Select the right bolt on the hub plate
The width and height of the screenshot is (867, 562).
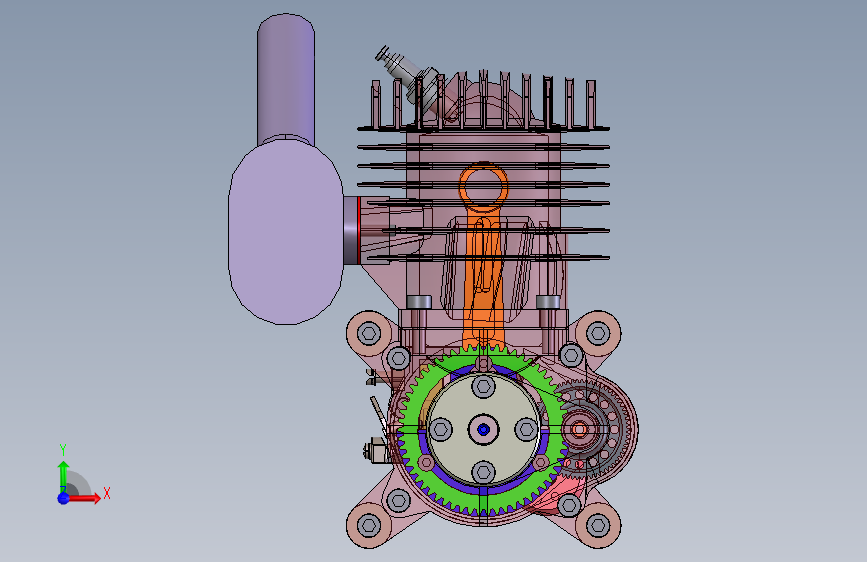[526, 429]
